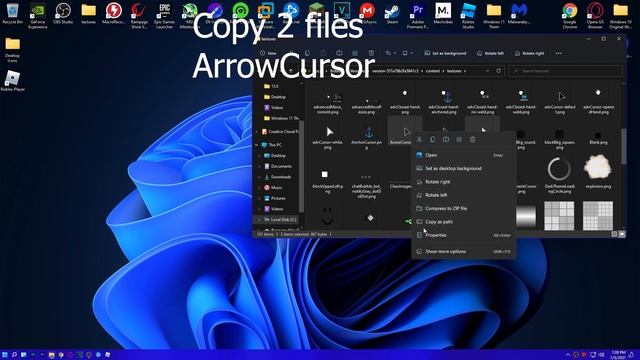The image size is (640, 360).
Task: Switch to details view in status bar
Action: [614, 234]
